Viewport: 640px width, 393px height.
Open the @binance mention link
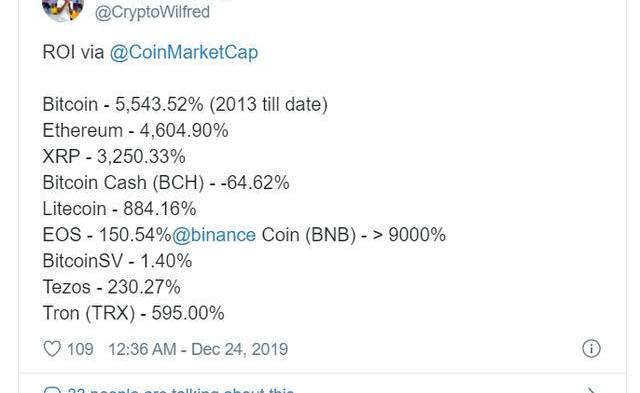point(214,235)
